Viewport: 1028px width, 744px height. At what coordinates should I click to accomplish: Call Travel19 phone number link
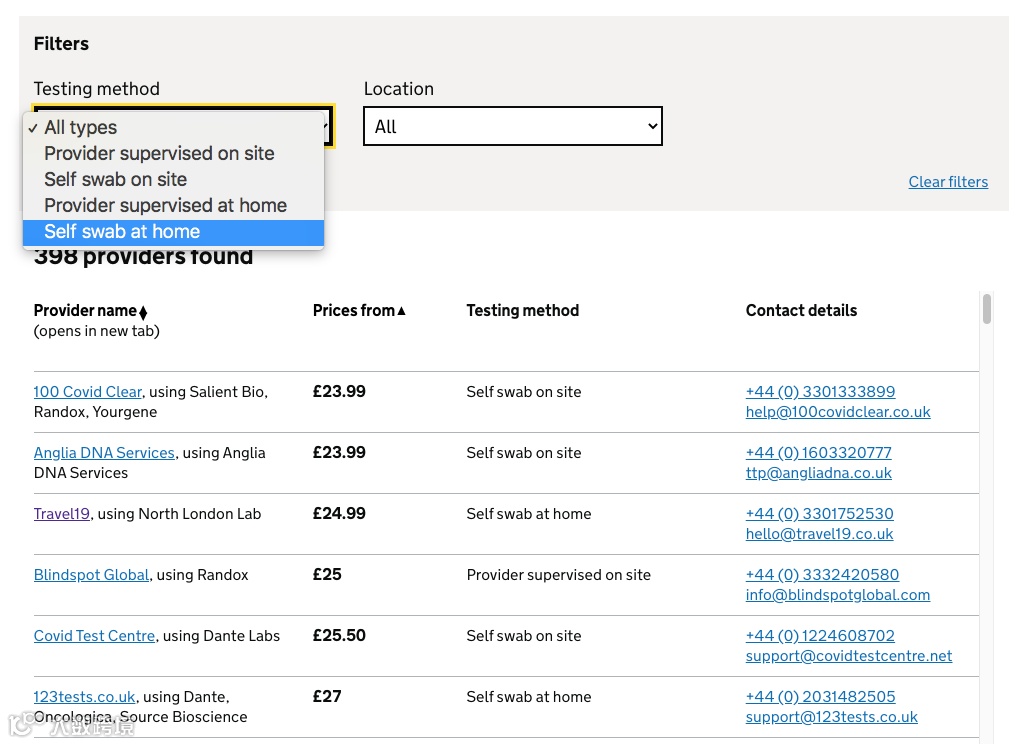[819, 514]
